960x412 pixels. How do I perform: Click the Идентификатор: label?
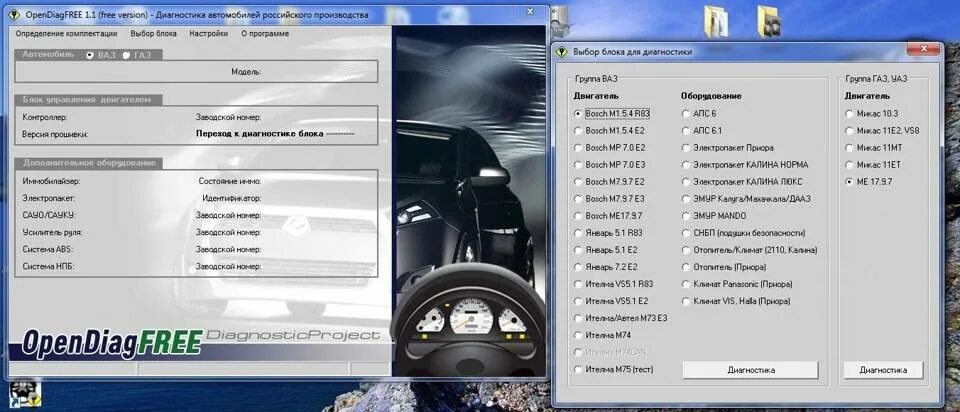pos(231,198)
